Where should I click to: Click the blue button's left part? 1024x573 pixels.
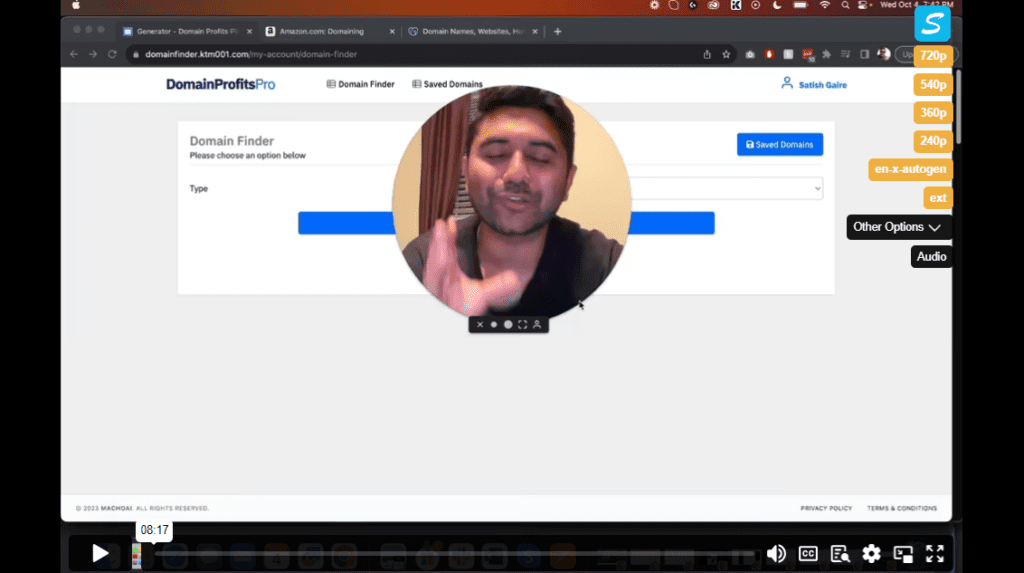coord(346,223)
